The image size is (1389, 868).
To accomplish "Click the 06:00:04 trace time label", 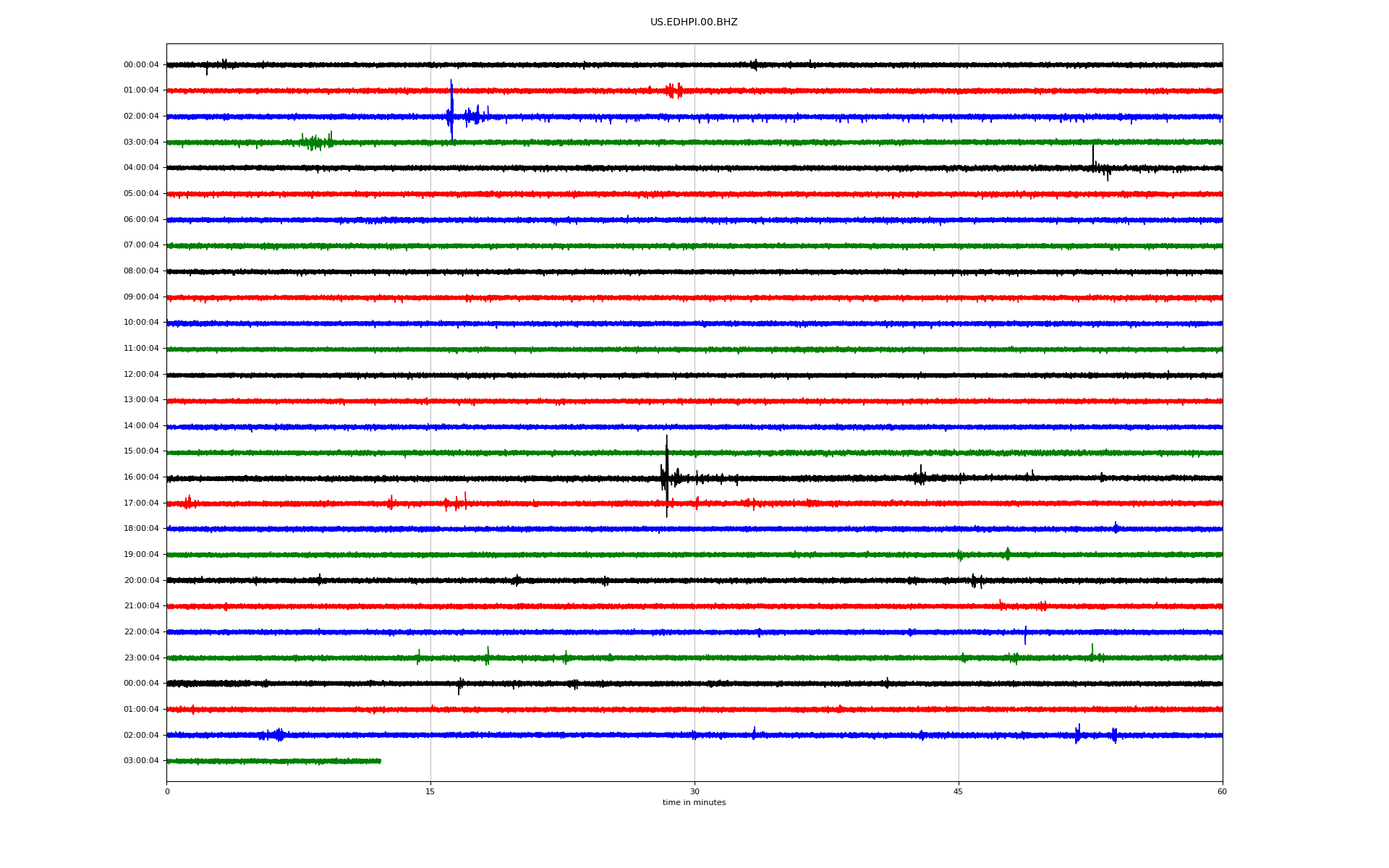I will 141,219.
